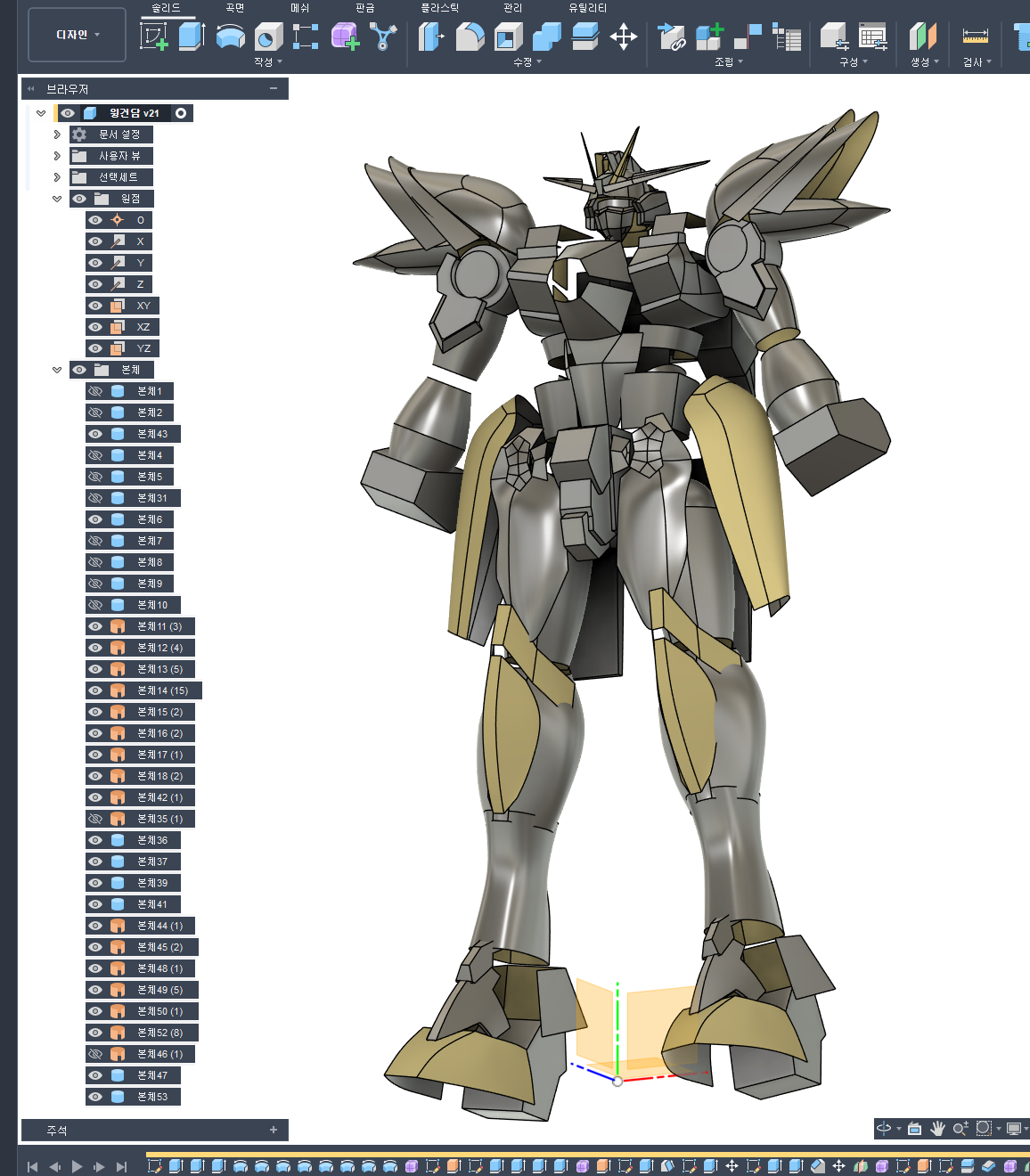Screen dimensions: 1030x1176
Task: Expand the 주석 panel with plus
Action: [274, 1130]
